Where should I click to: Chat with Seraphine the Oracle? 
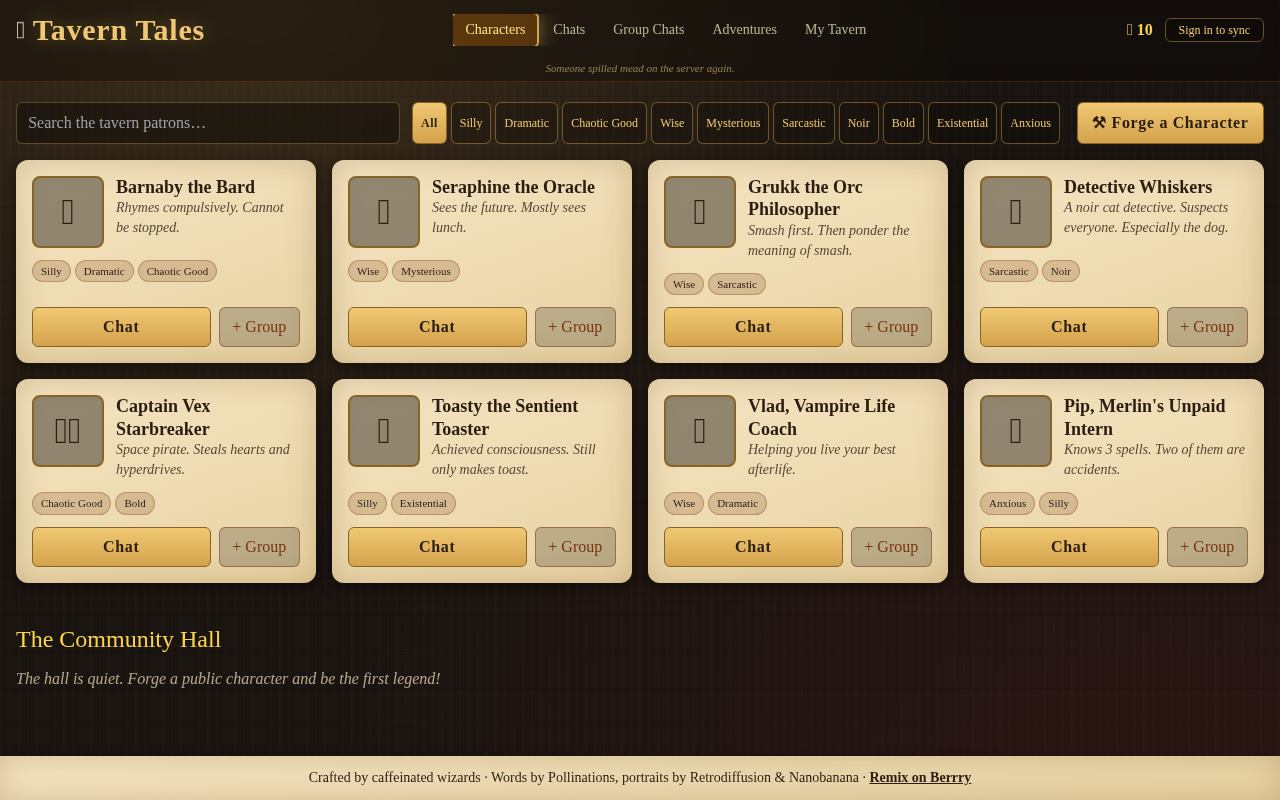pyautogui.click(x=437, y=327)
